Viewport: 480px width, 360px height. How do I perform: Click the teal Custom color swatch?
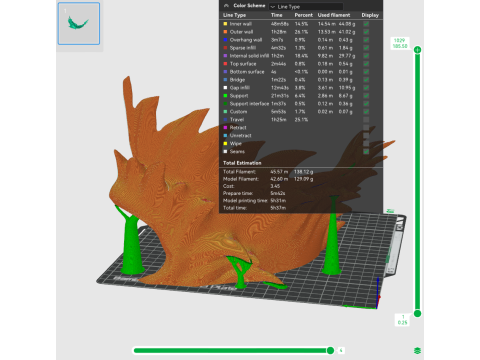pyautogui.click(x=225, y=112)
